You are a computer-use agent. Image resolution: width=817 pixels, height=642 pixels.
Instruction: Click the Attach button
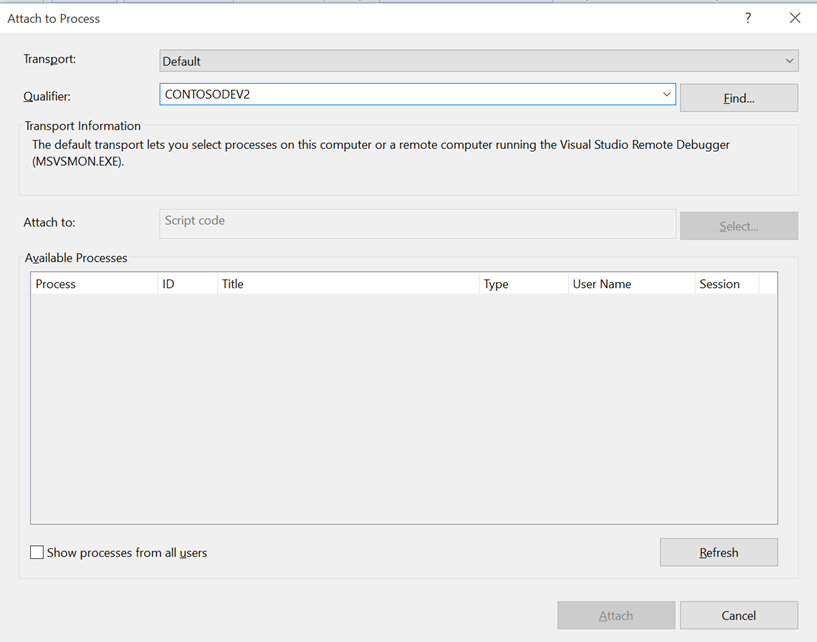click(616, 615)
